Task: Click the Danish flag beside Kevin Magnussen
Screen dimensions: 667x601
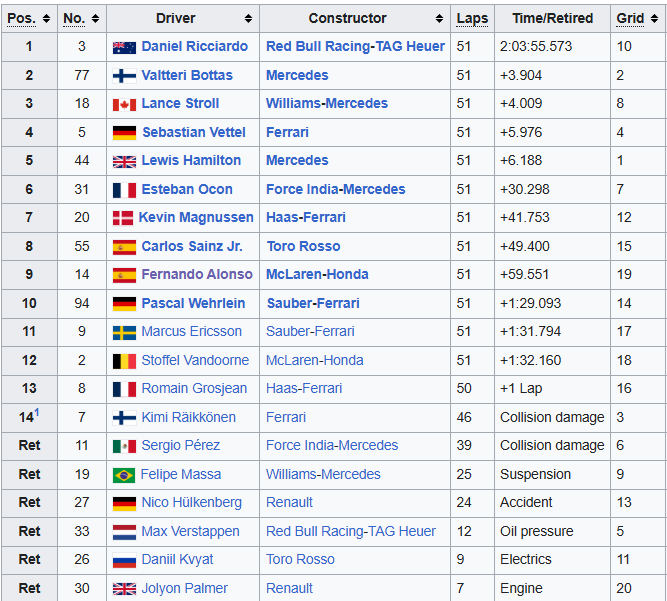Action: pos(123,218)
